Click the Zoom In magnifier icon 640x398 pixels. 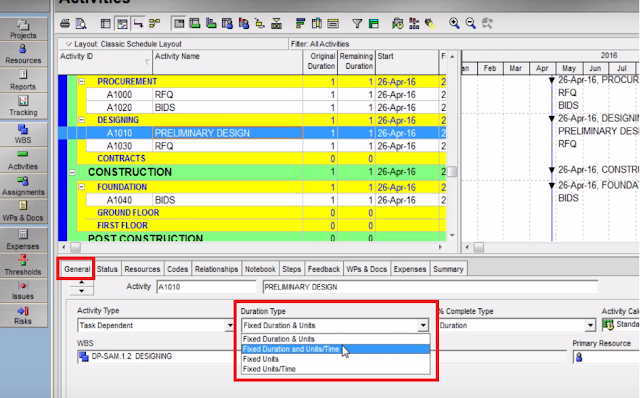click(x=454, y=23)
